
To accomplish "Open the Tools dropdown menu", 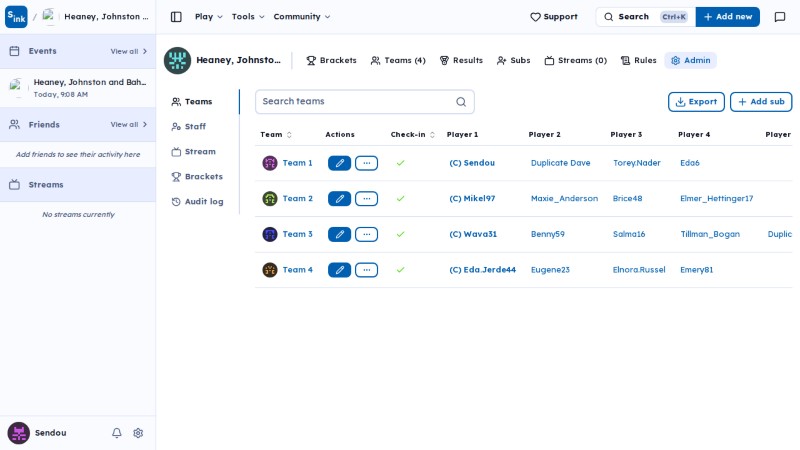I will point(248,17).
